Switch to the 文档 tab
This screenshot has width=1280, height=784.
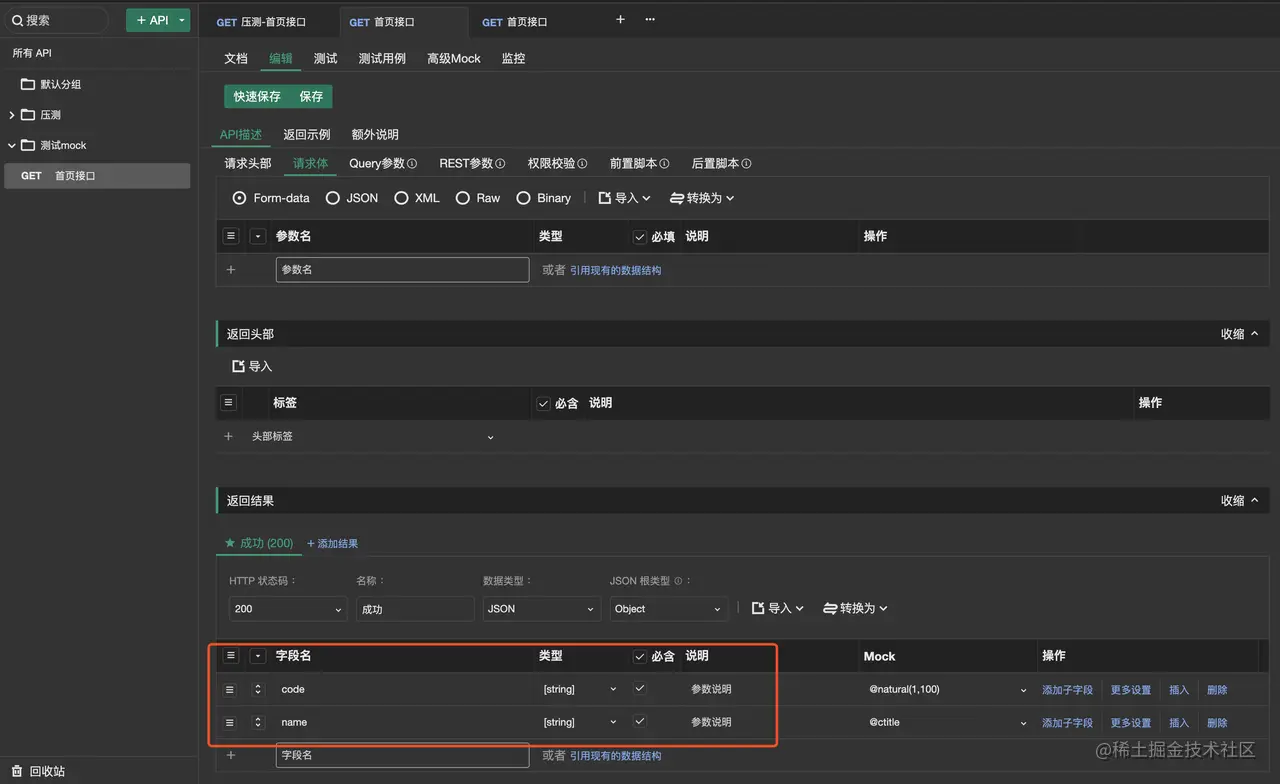click(x=236, y=59)
